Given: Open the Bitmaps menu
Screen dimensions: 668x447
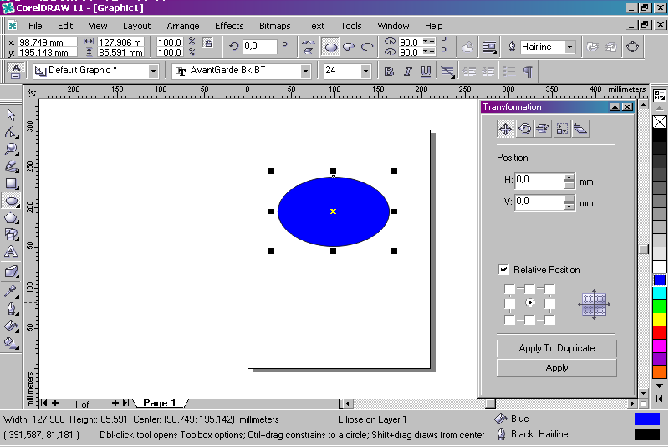Looking at the screenshot, I should click(275, 26).
